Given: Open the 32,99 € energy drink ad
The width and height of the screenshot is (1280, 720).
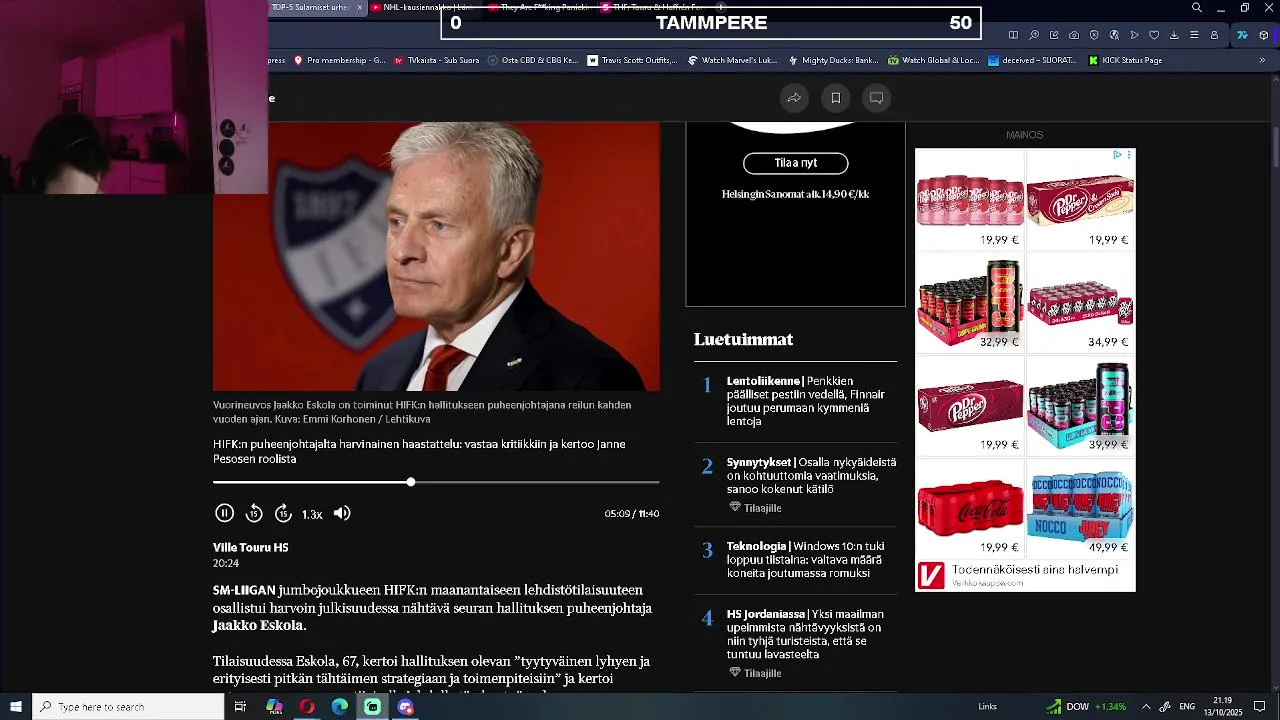Looking at the screenshot, I should pos(970,302).
